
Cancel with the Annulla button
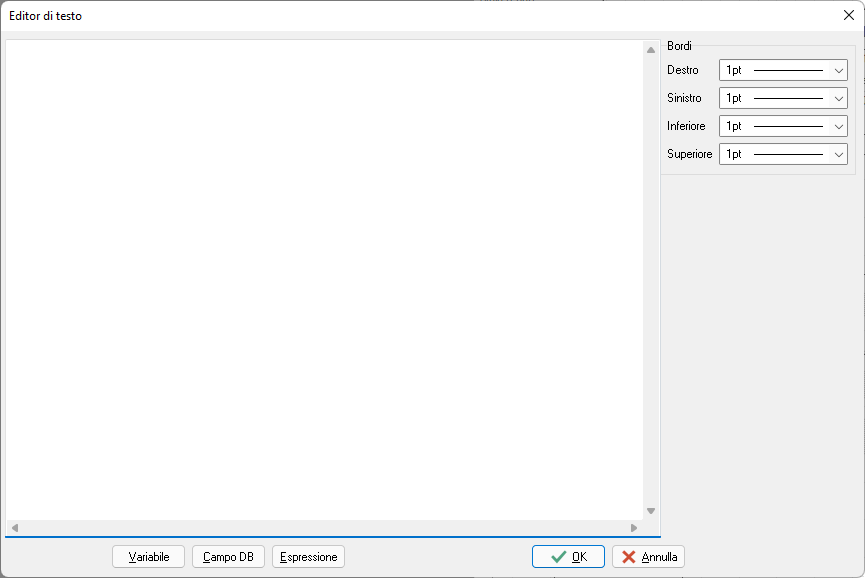click(x=648, y=557)
